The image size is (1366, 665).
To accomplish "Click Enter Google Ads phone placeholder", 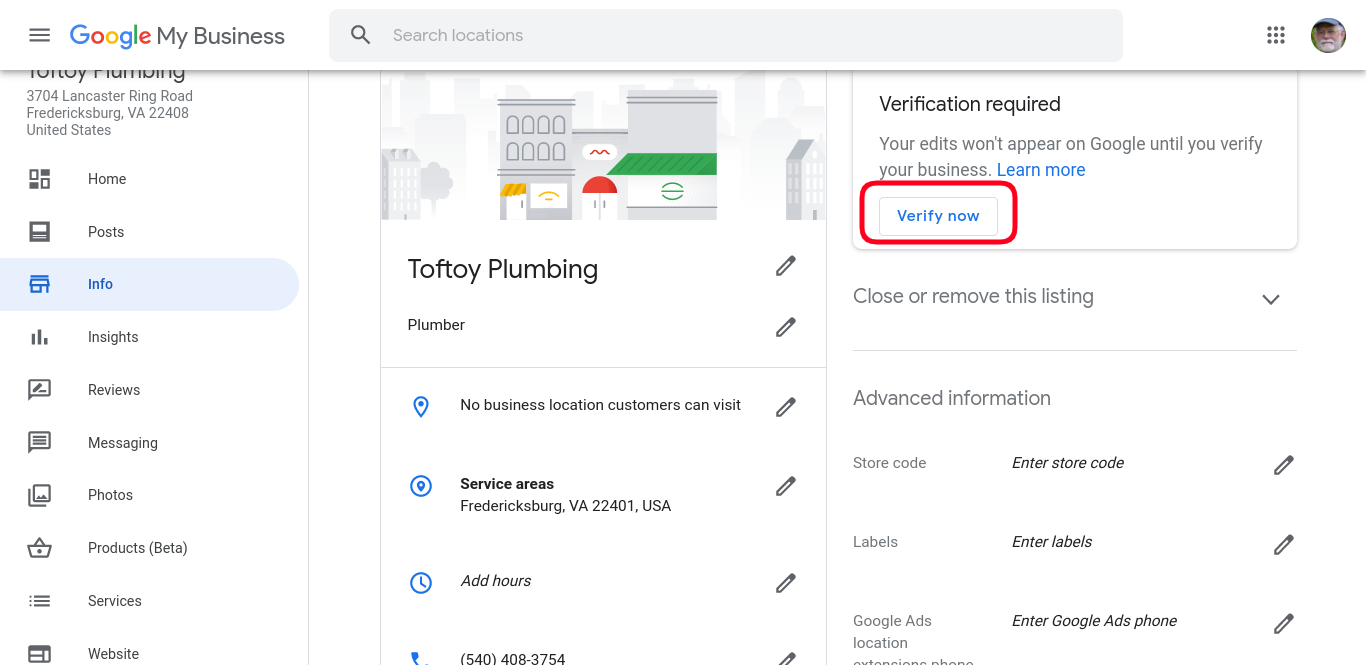I will coord(1094,621).
